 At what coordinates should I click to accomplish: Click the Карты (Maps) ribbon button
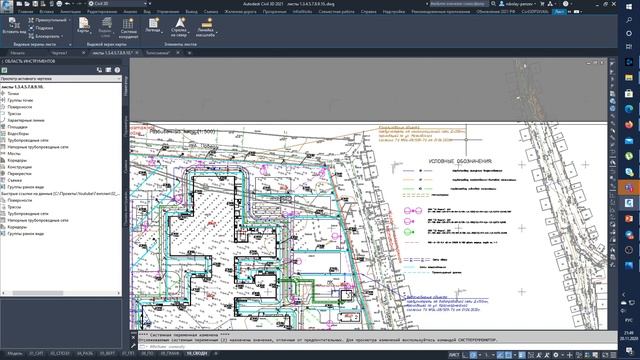pos(84,26)
